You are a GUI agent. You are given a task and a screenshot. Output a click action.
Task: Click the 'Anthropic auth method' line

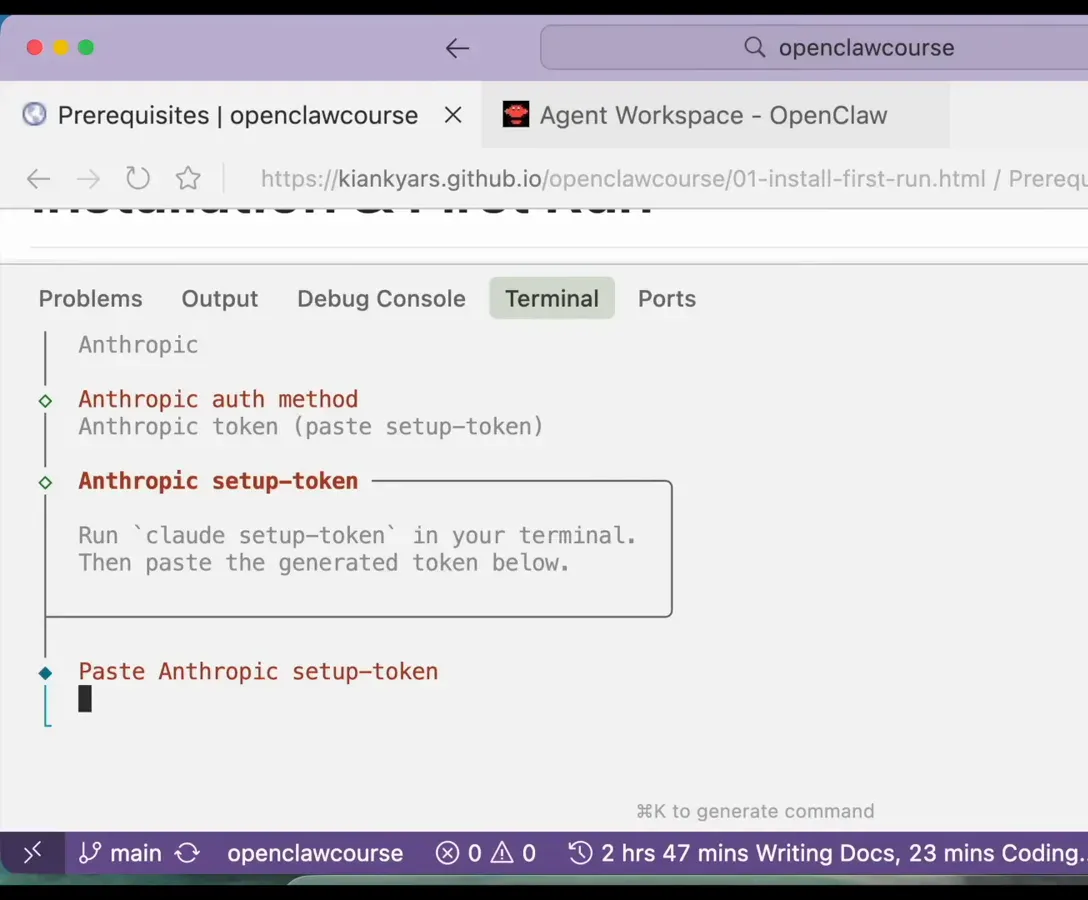218,400
